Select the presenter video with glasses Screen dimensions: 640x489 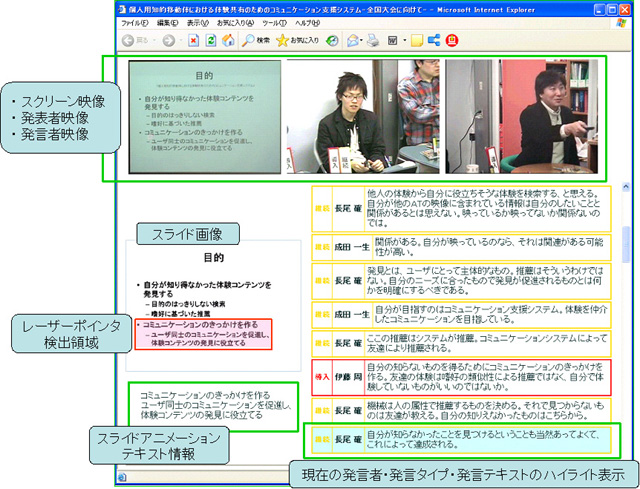(x=363, y=117)
